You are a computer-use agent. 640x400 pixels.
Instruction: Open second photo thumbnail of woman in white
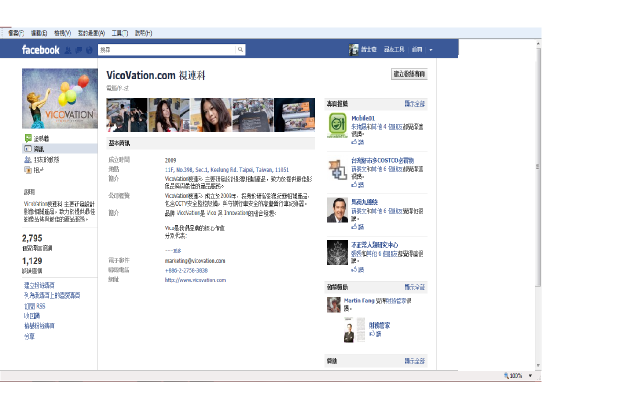click(169, 115)
